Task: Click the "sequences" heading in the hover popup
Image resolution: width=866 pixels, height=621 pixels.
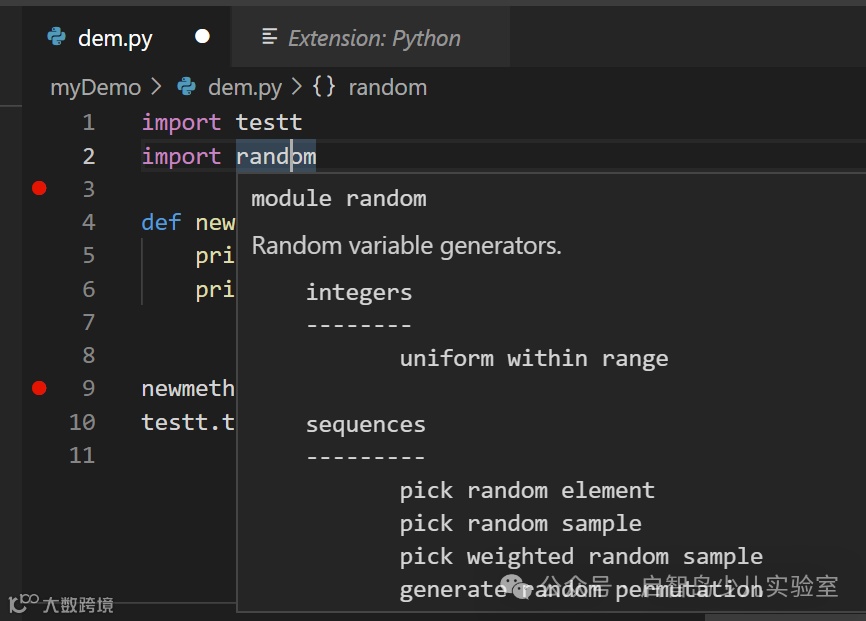Action: pos(365,424)
